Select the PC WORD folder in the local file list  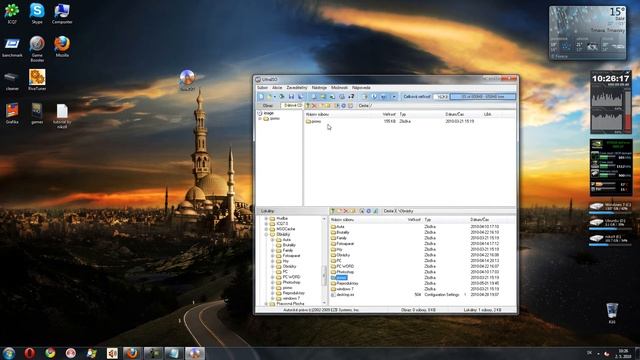tap(342, 266)
